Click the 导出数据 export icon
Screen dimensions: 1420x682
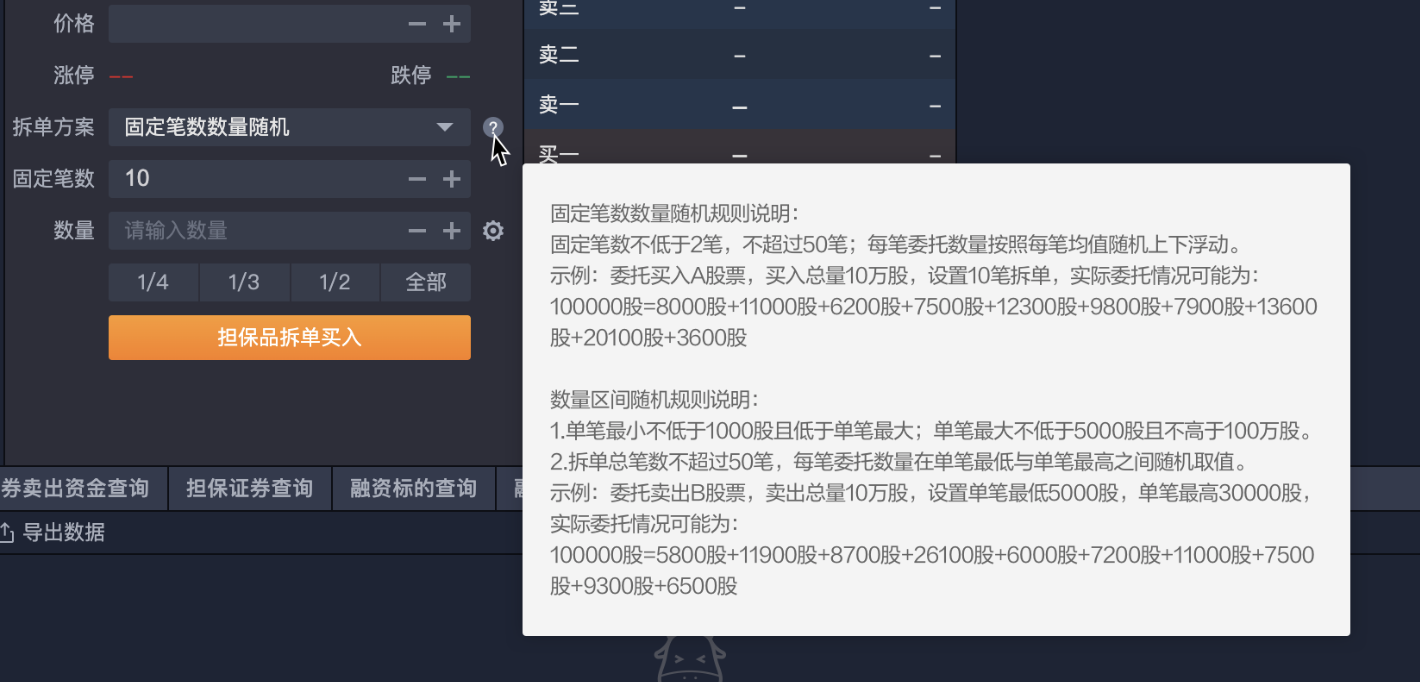6,533
